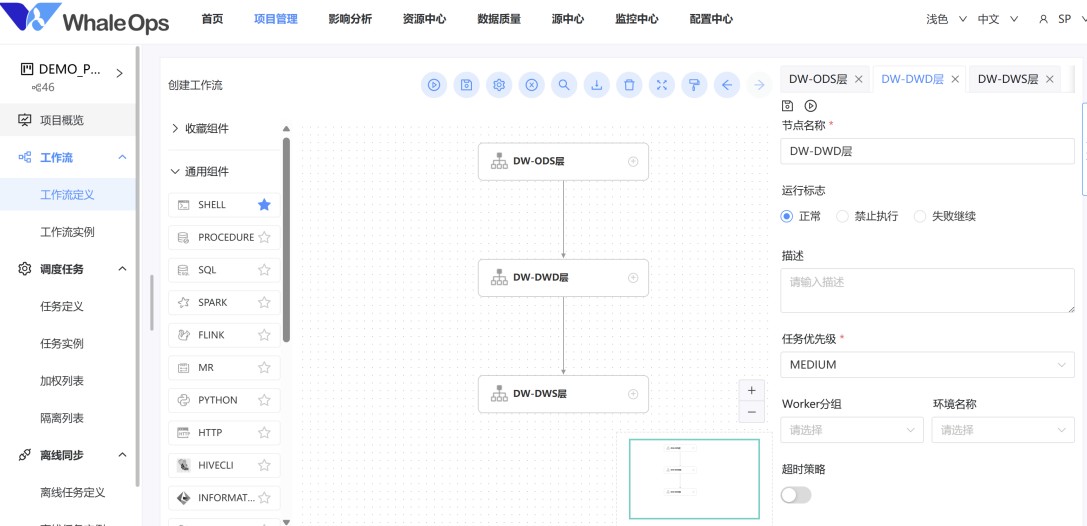Click small run icon in node panel

point(810,106)
